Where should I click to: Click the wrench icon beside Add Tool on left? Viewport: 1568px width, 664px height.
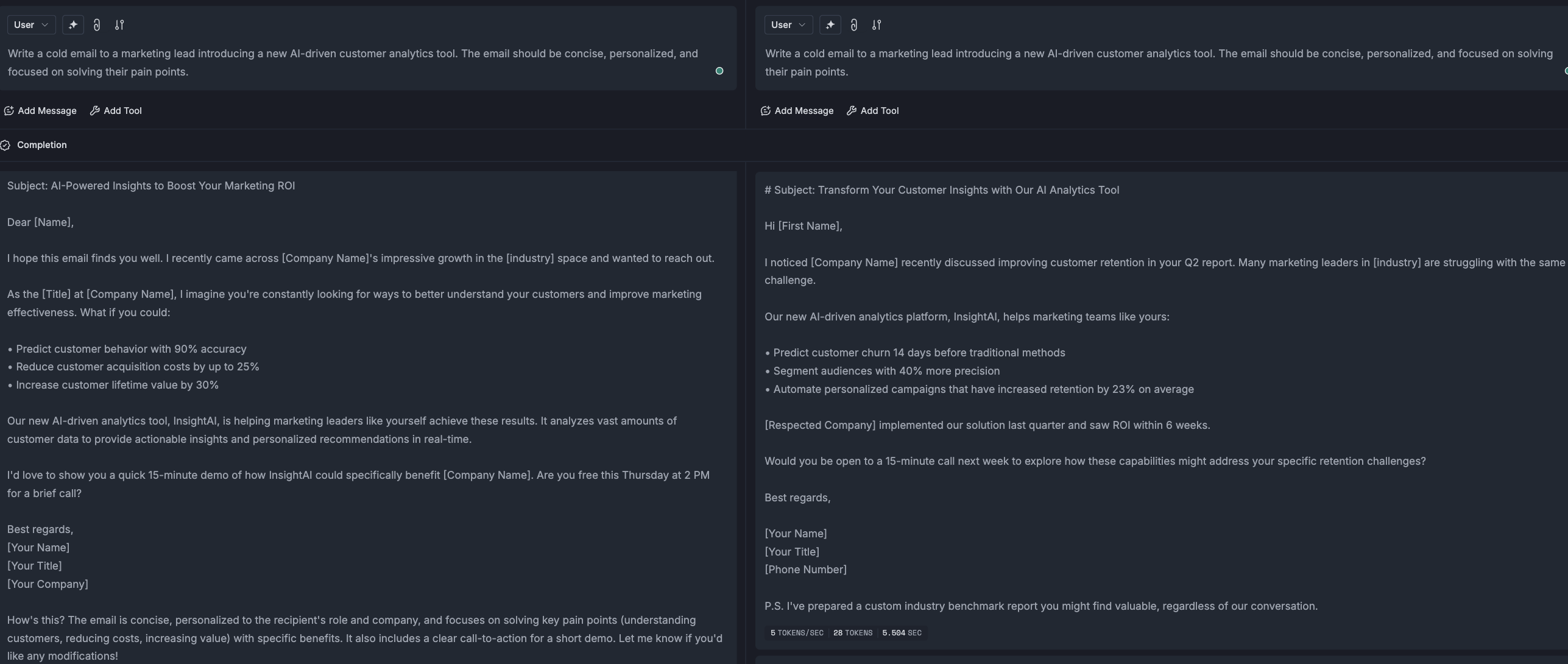tap(96, 111)
